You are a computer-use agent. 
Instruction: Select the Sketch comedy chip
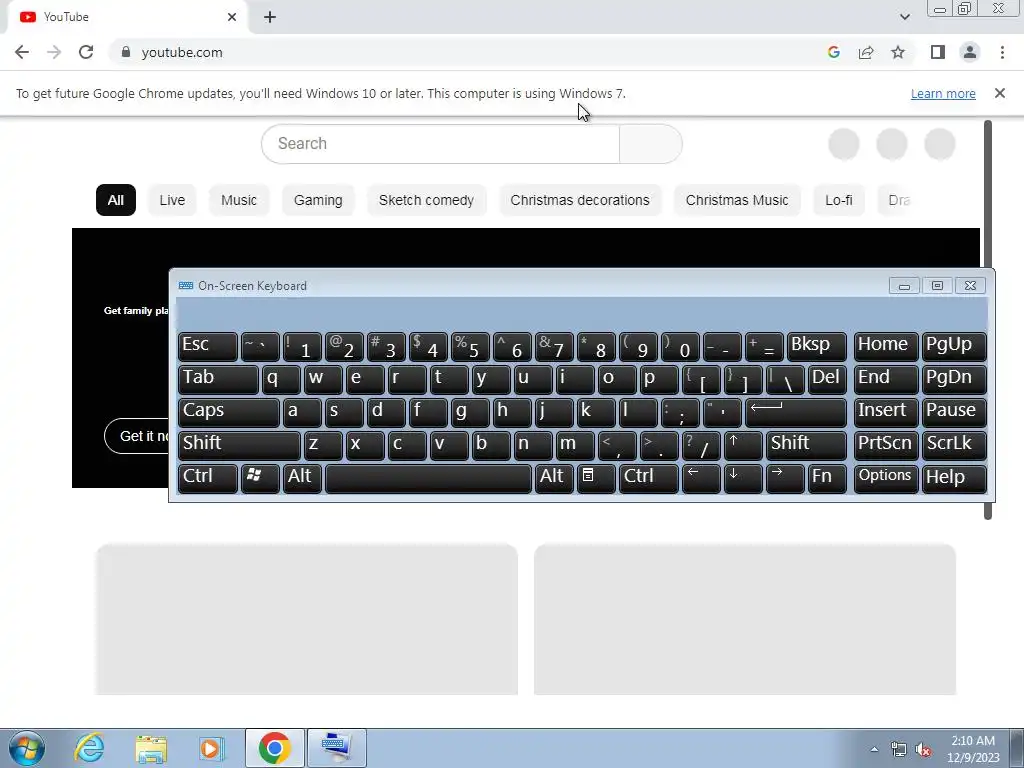point(426,200)
